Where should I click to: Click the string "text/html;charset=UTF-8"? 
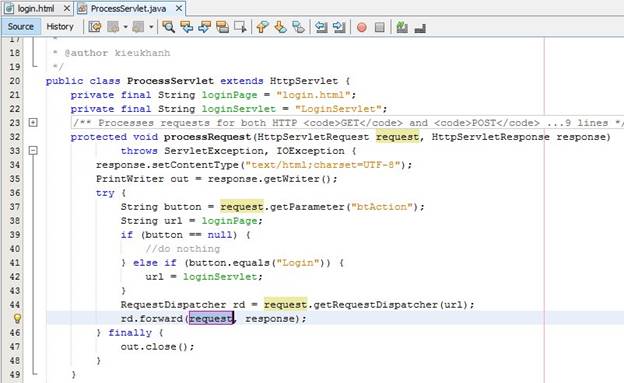(323, 165)
